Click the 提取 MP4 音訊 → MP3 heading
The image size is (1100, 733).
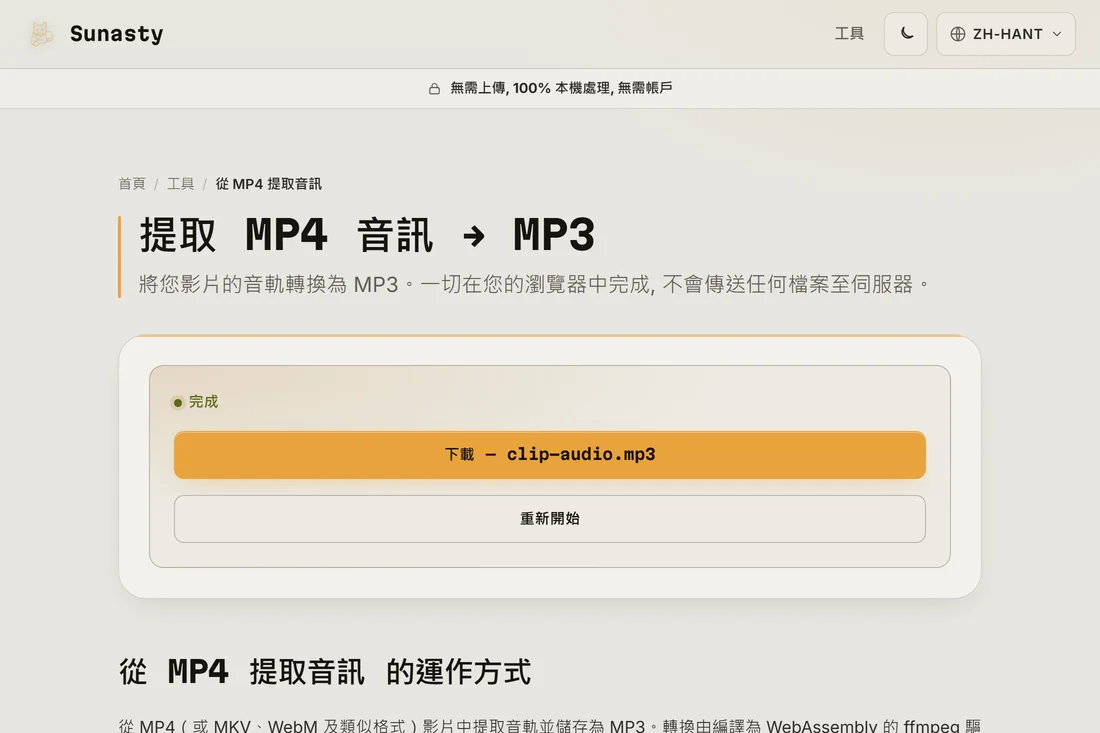tap(367, 235)
